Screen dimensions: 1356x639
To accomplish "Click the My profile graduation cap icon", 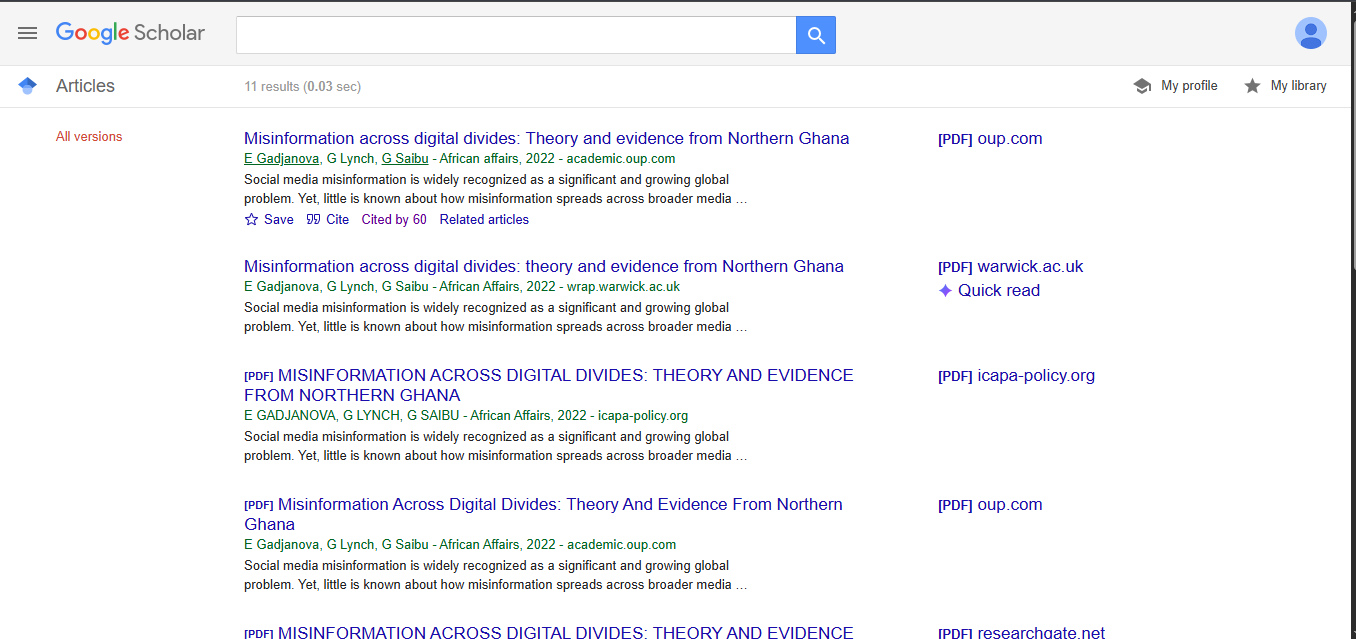I will tap(1142, 86).
